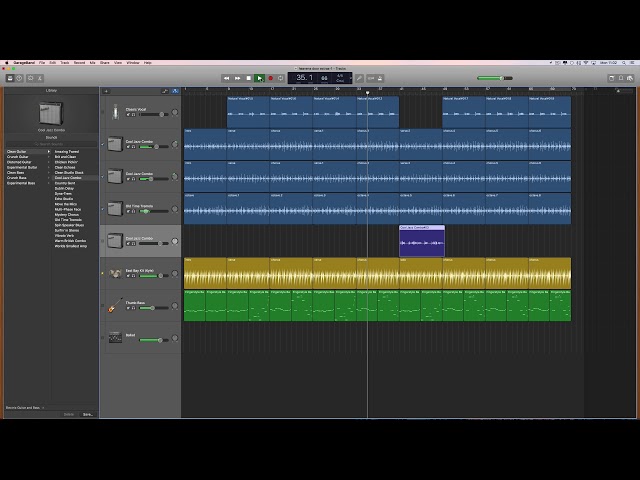Click the Rewind transport button
This screenshot has height=480, width=640.
[x=227, y=78]
